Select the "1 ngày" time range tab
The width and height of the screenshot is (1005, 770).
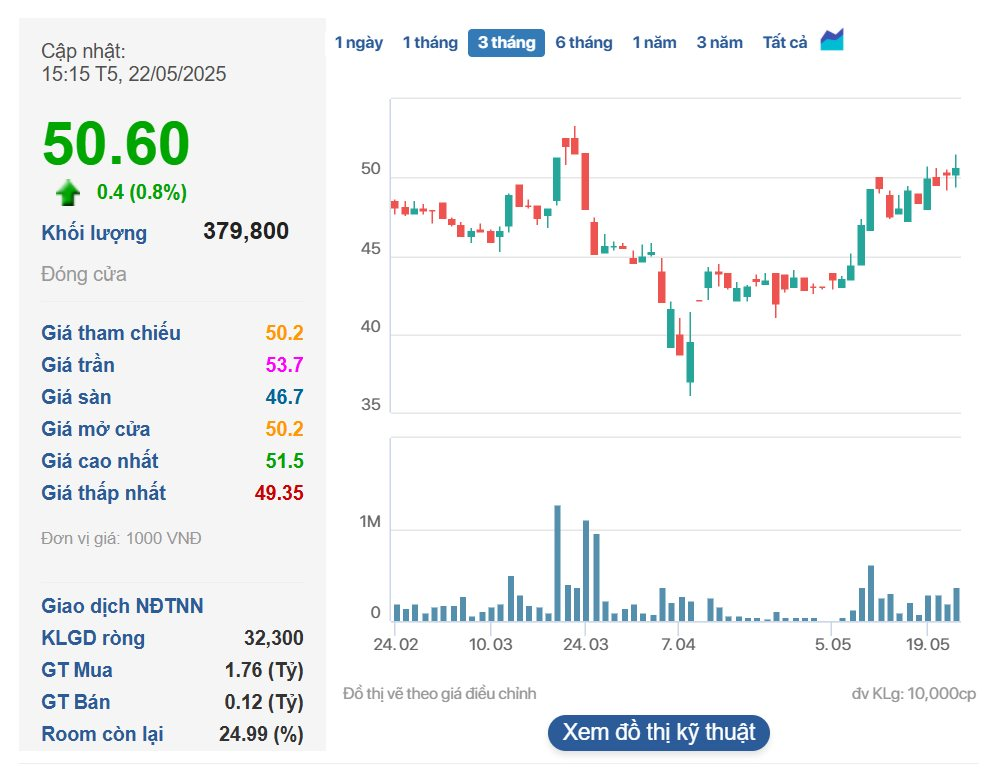click(359, 42)
